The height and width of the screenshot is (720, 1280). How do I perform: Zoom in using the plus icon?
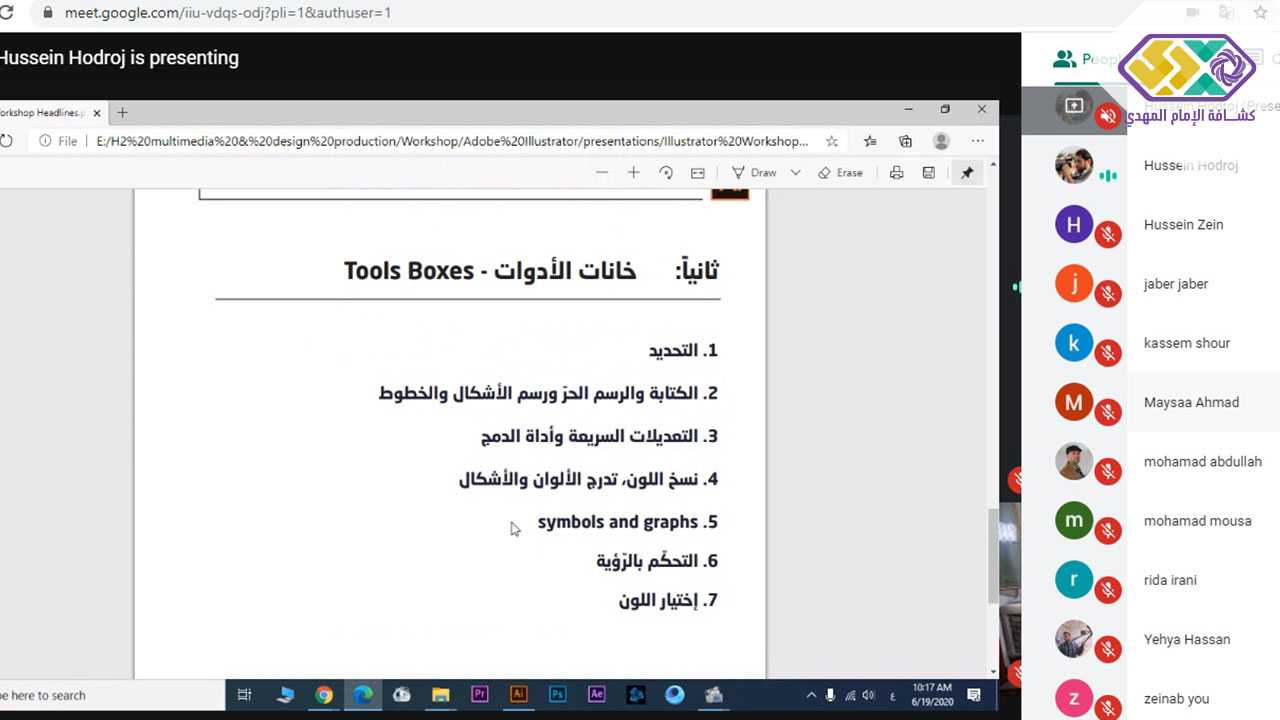coord(633,173)
